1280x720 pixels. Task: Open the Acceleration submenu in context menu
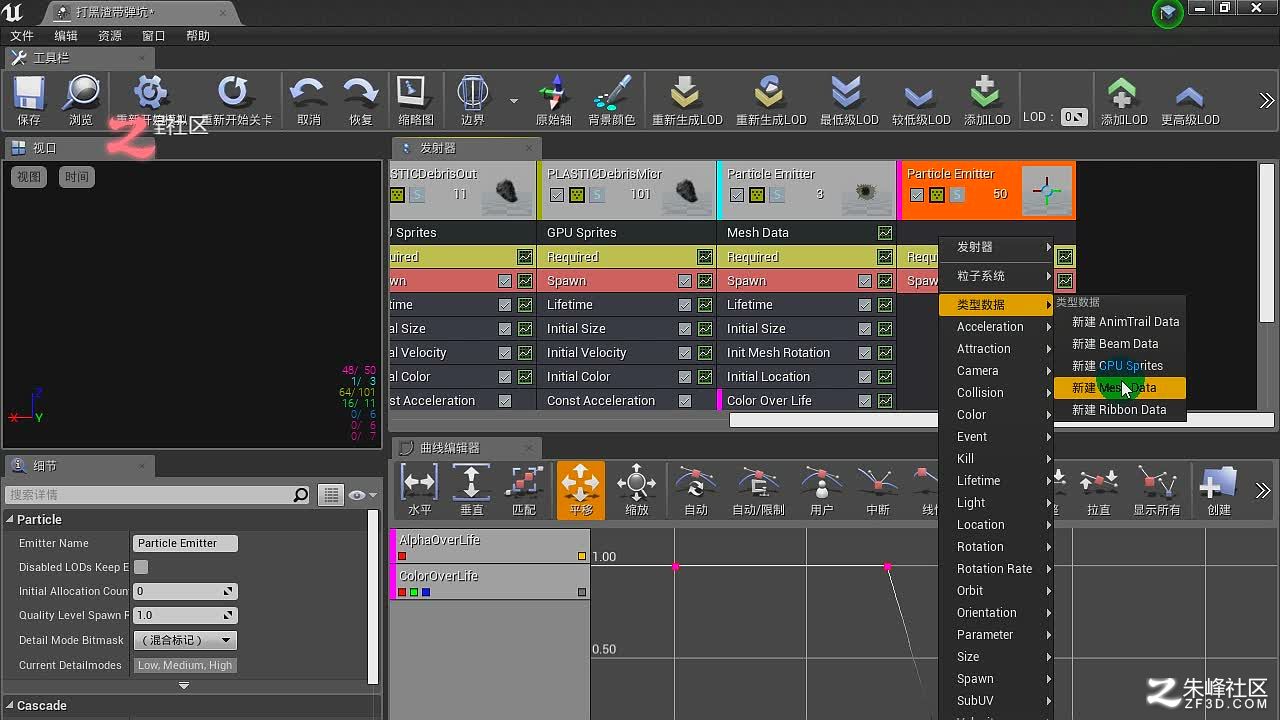point(996,327)
